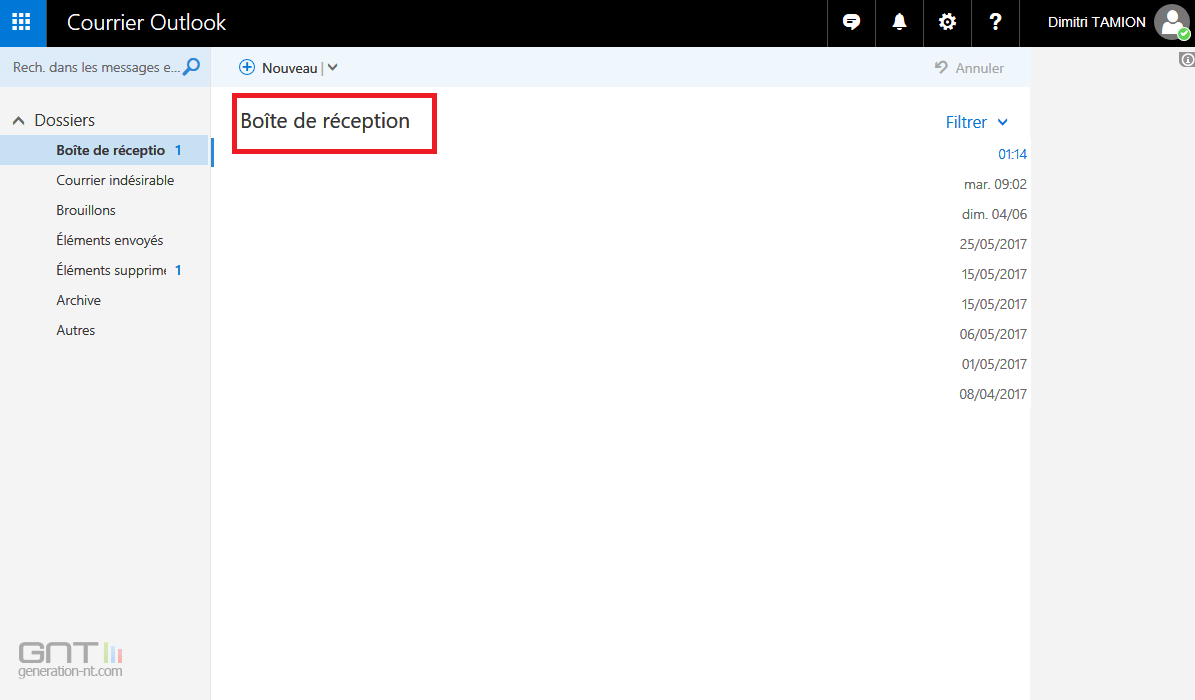Open the Filtrer dropdown
Screen dimensions: 1195x700
[x=976, y=122]
